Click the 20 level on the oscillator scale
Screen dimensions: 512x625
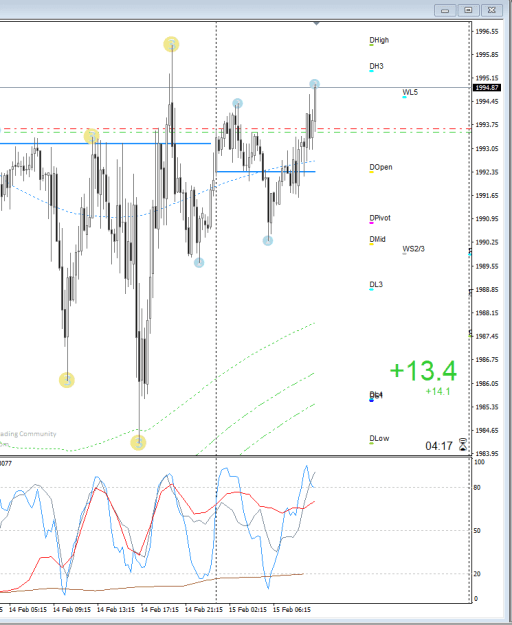(479, 574)
